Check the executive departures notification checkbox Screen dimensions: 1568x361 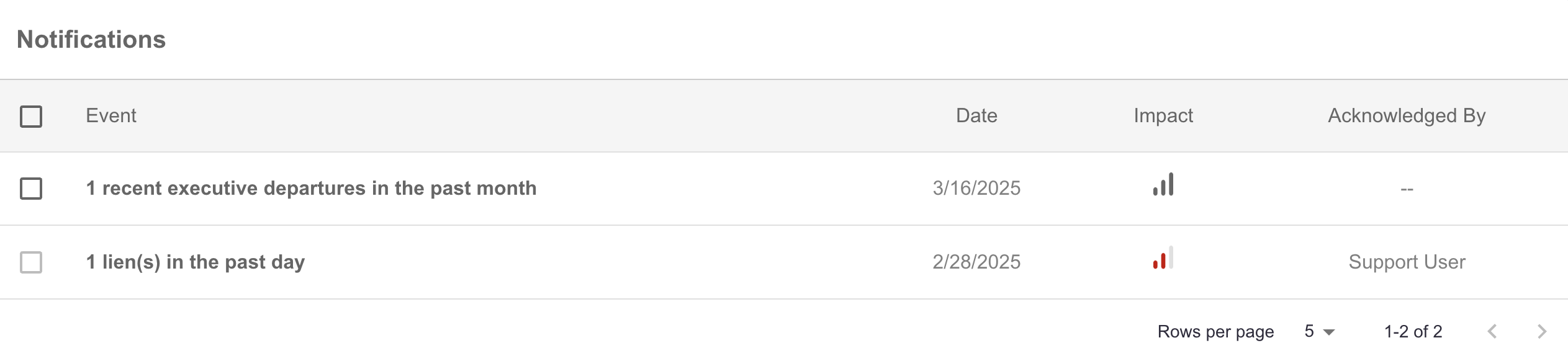click(x=31, y=188)
